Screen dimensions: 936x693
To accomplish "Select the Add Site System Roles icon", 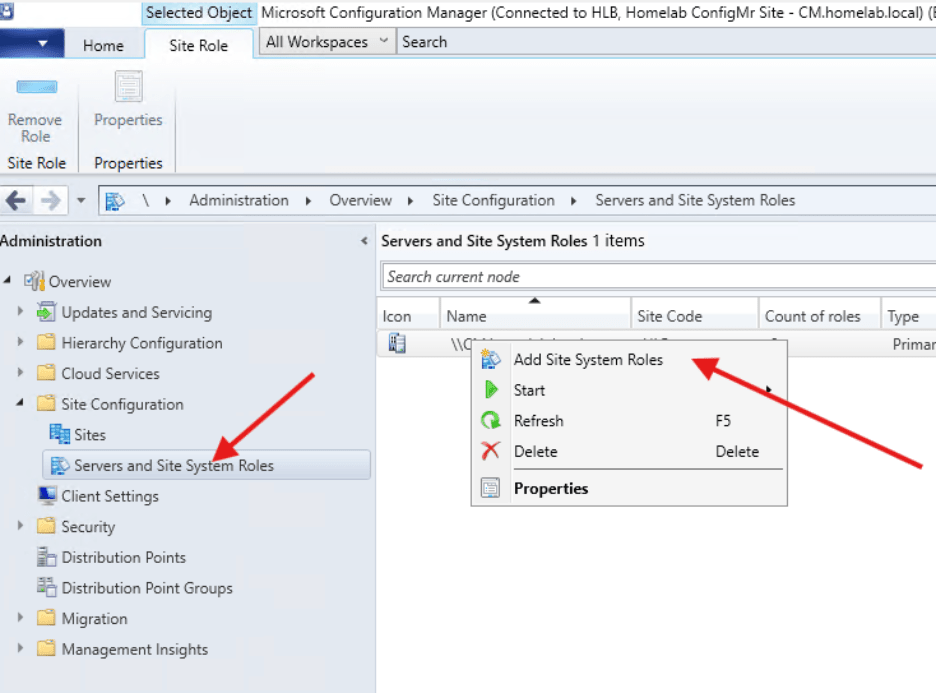I will pos(493,359).
